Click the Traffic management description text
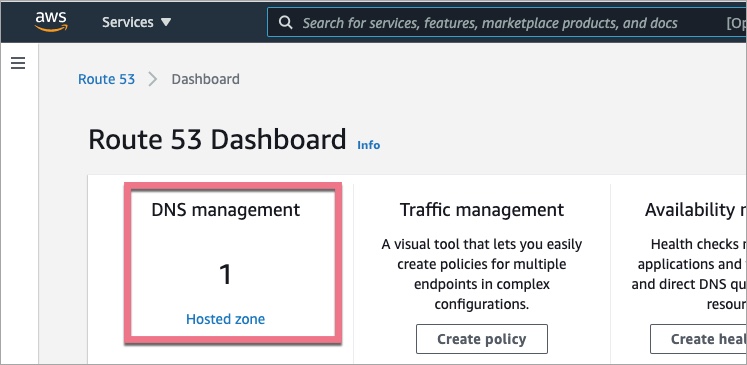Viewport: 747px width, 365px height. tap(482, 274)
